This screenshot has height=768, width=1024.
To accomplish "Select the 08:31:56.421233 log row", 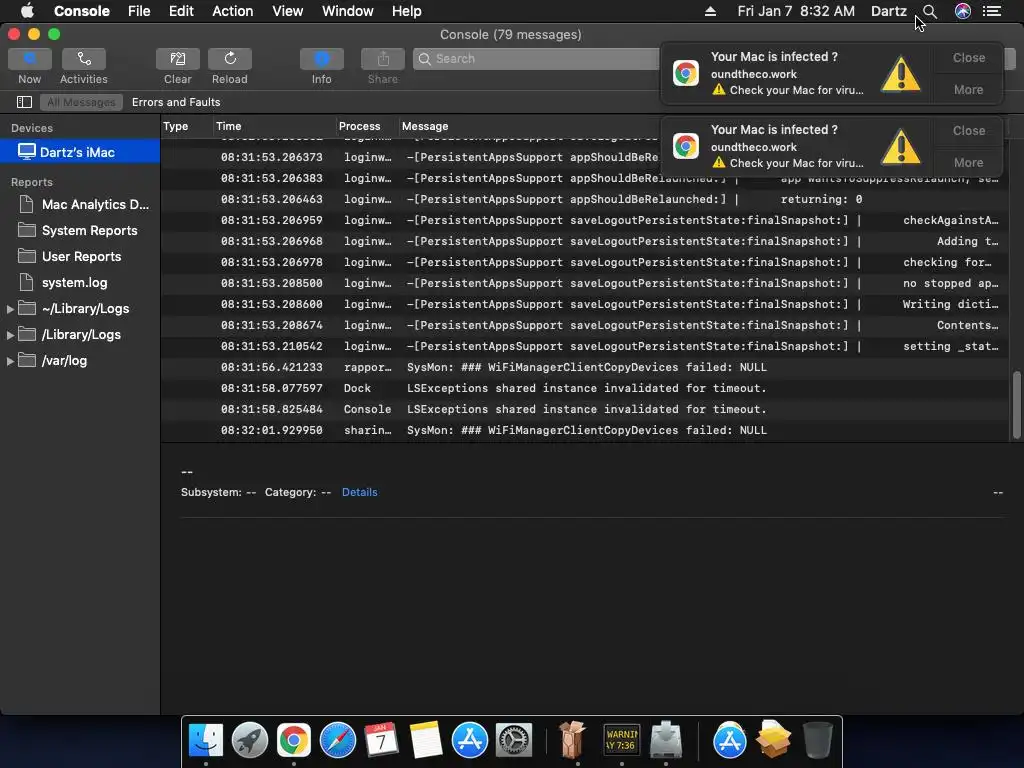I will point(585,368).
